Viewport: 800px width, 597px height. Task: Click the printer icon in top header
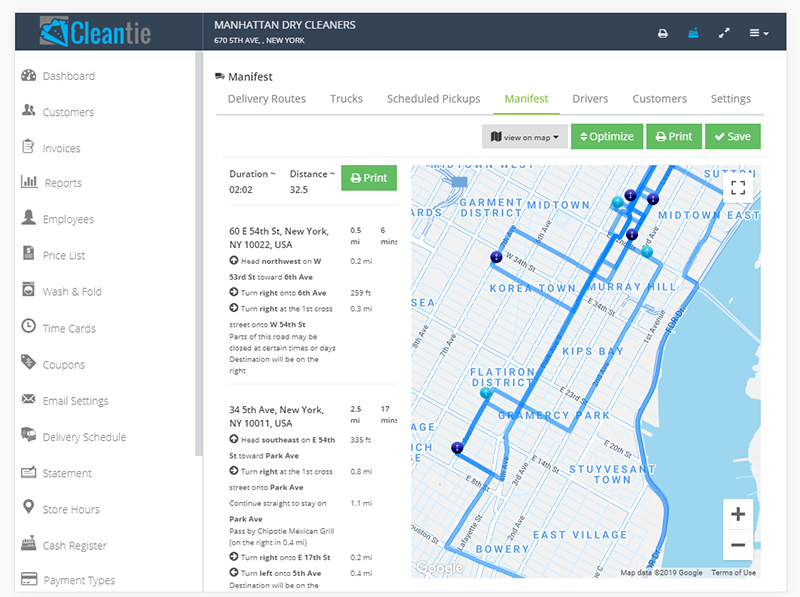[x=662, y=33]
